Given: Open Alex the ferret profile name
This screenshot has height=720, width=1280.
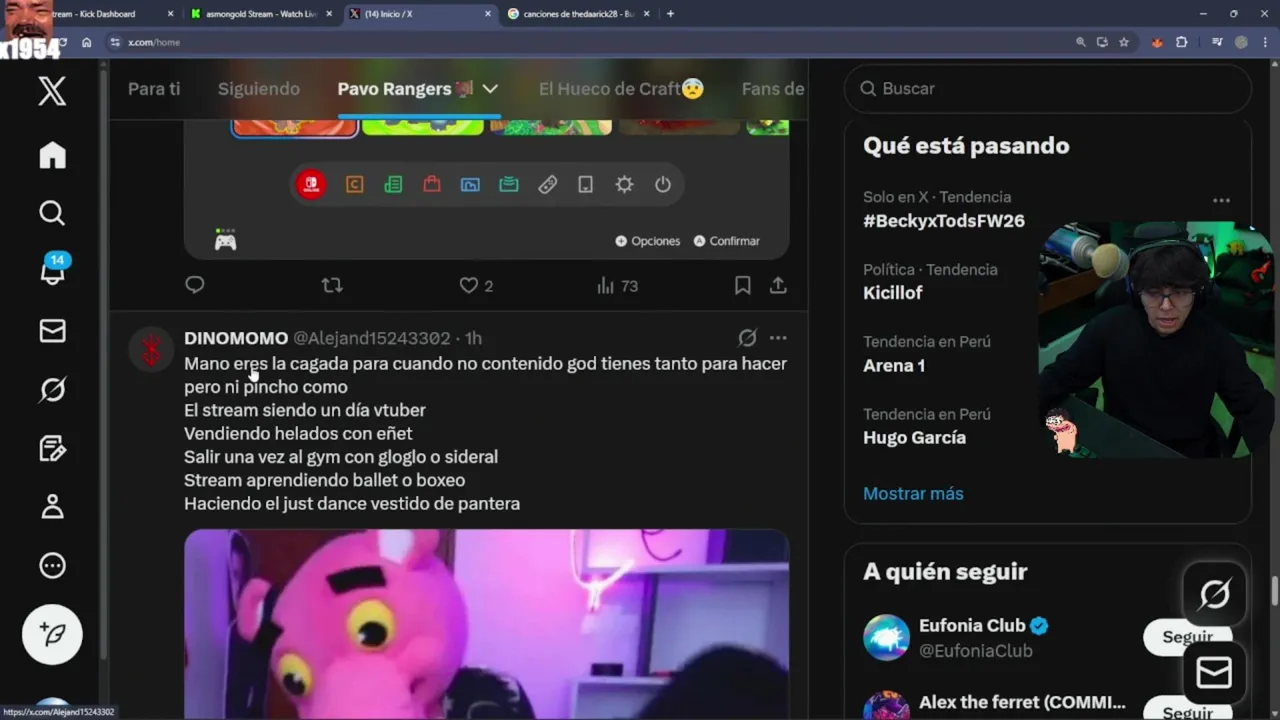Looking at the screenshot, I should coord(1022,702).
